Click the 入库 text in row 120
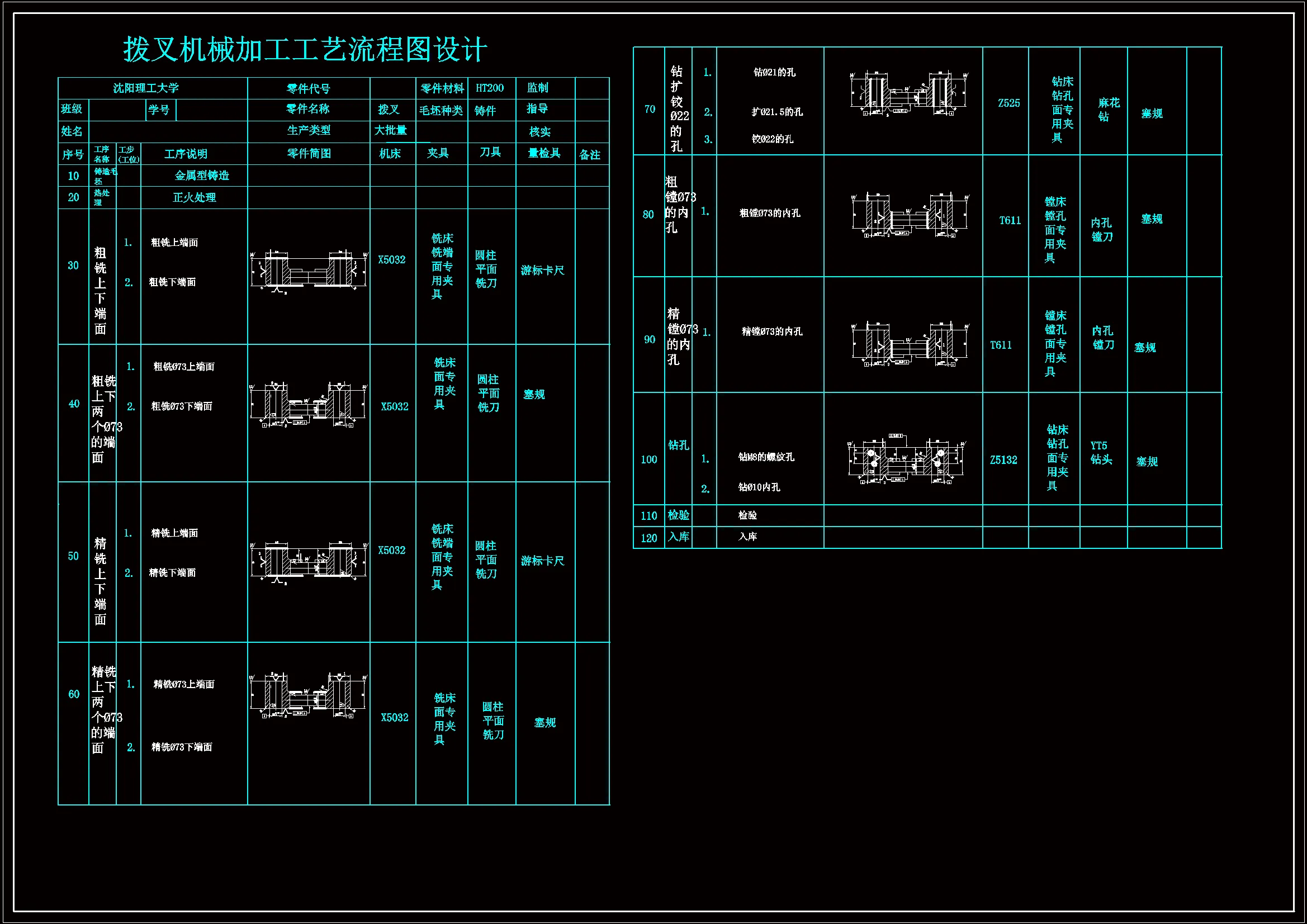 (747, 537)
